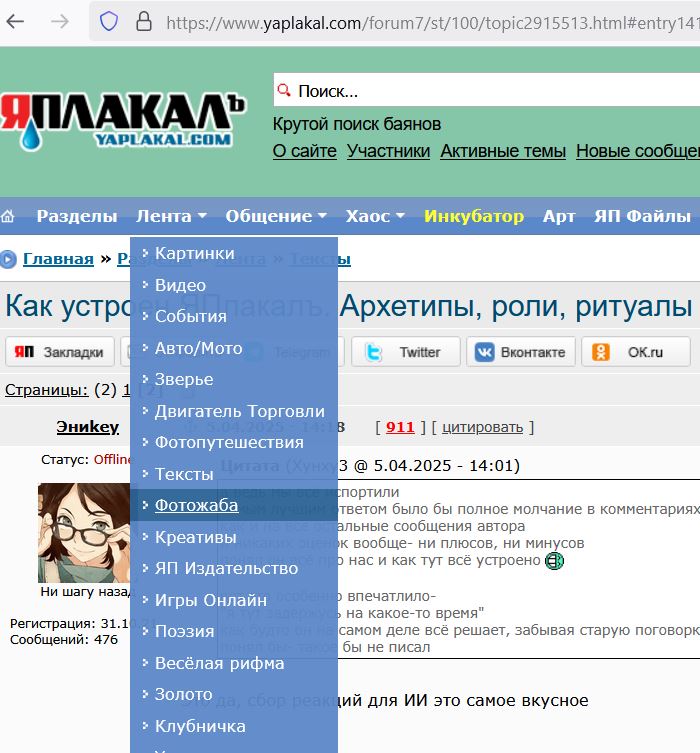Go to Главная breadcrumb link
Image resolution: width=700 pixels, height=753 pixels.
click(58, 259)
